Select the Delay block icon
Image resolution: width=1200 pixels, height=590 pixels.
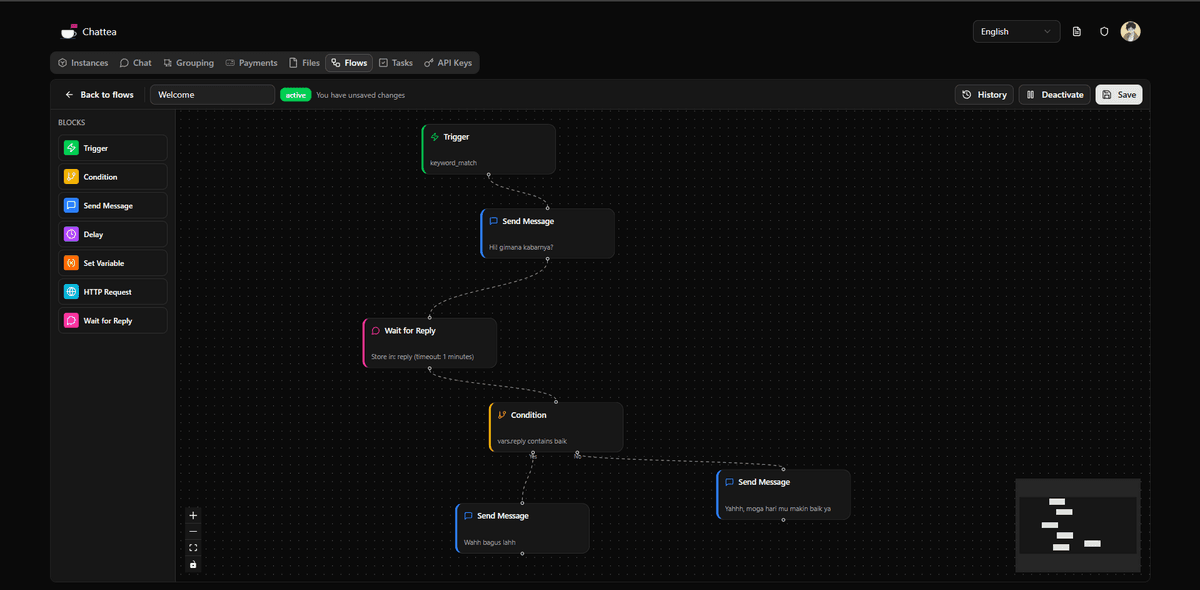(73, 234)
